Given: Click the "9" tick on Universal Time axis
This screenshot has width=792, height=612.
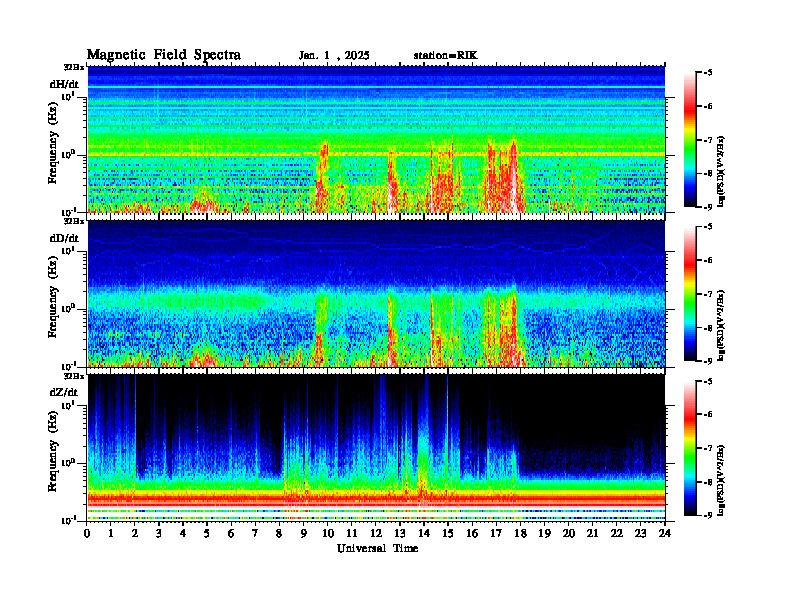Looking at the screenshot, I should pos(304,533).
